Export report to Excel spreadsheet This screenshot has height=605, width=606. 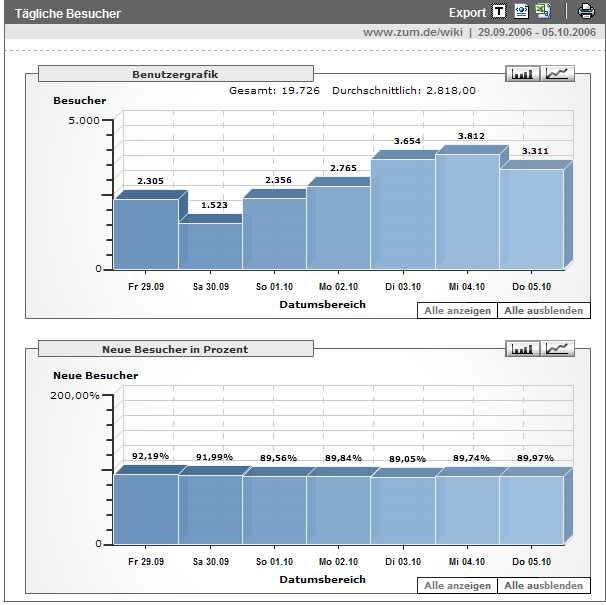tap(543, 12)
